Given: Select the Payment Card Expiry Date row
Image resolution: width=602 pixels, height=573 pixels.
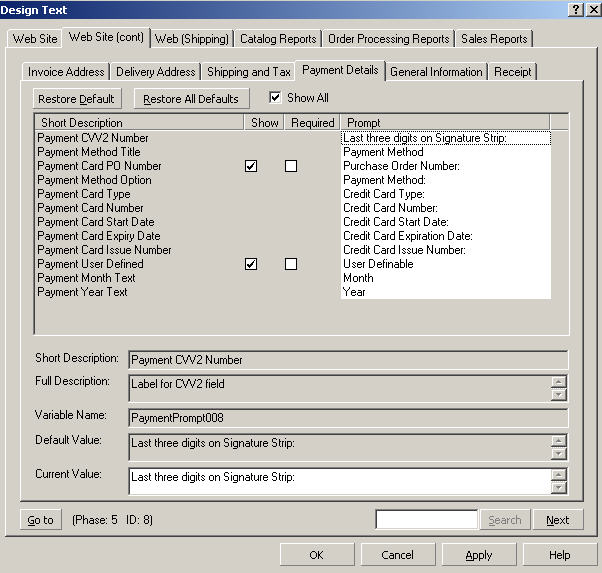Looking at the screenshot, I should pyautogui.click(x=99, y=236).
